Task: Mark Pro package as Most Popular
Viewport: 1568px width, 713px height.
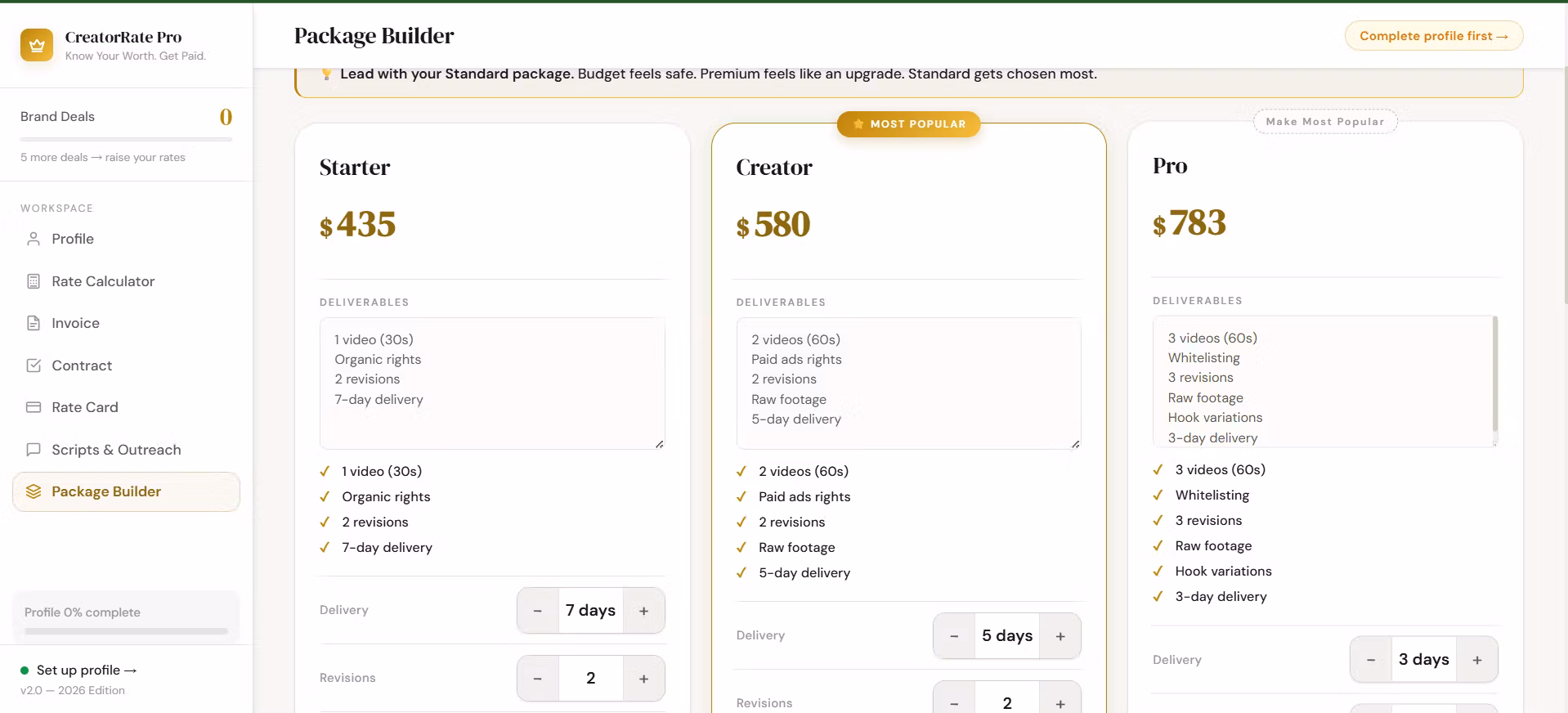Action: (1325, 122)
